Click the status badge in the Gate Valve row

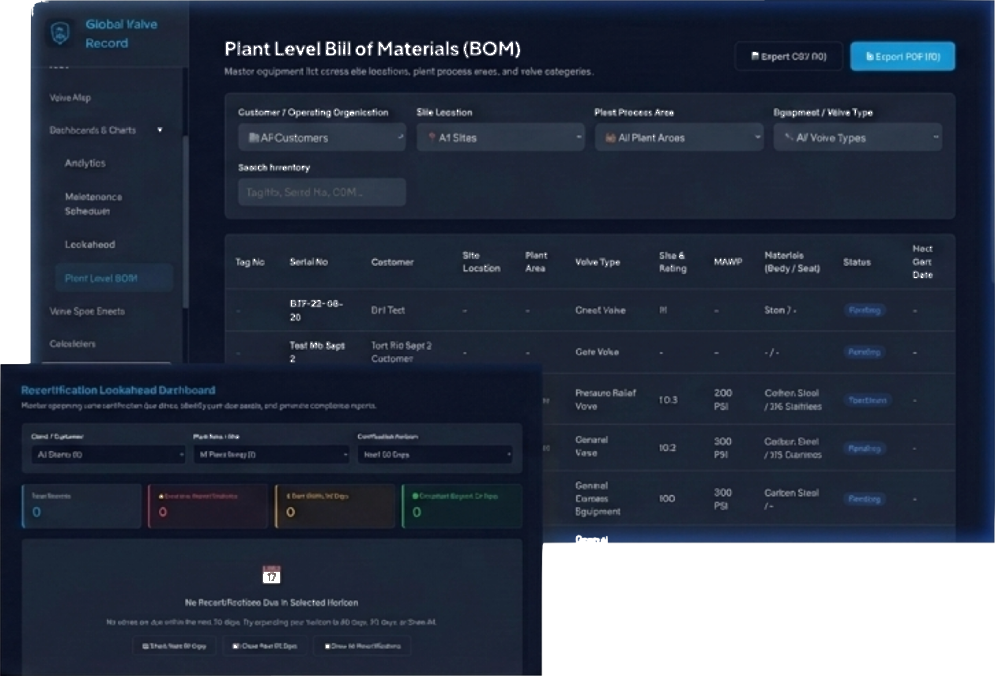pos(864,352)
